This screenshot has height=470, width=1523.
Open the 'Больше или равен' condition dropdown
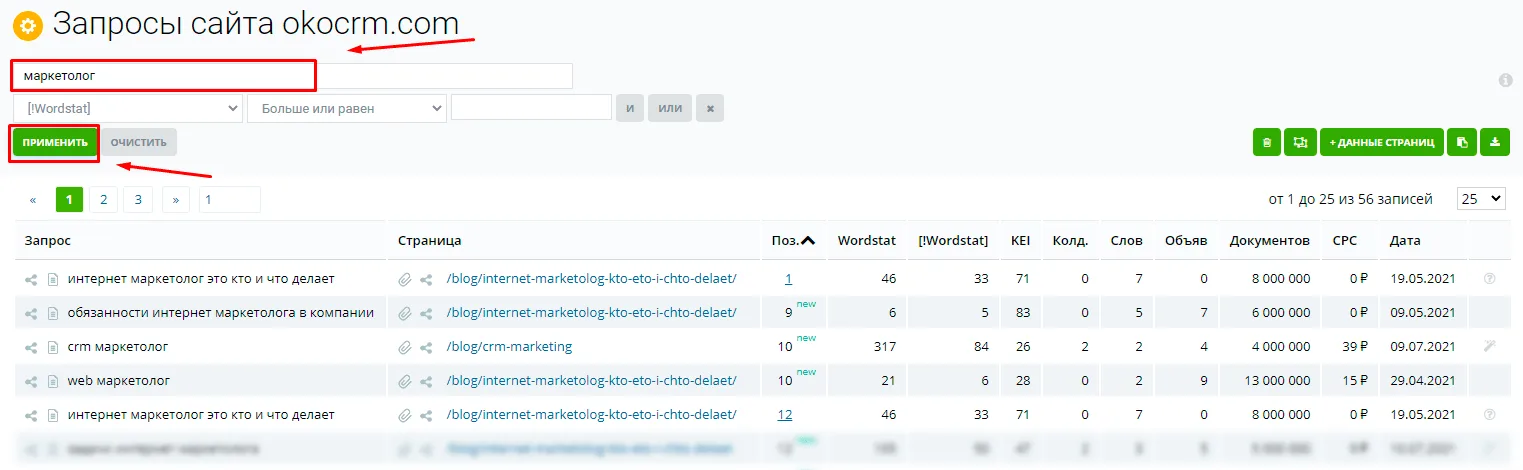[347, 108]
